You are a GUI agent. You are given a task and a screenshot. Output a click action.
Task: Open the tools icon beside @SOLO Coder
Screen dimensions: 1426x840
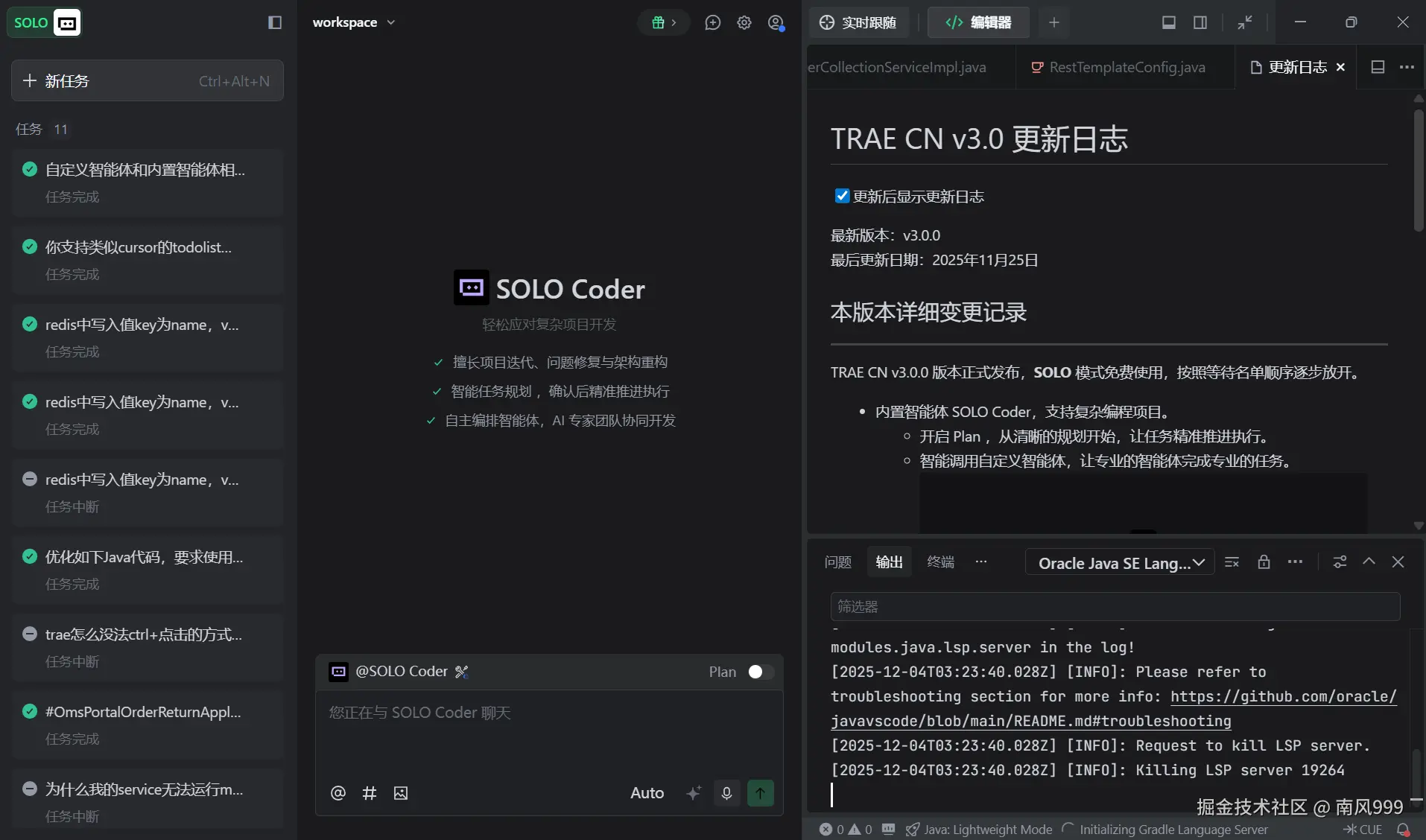click(462, 672)
